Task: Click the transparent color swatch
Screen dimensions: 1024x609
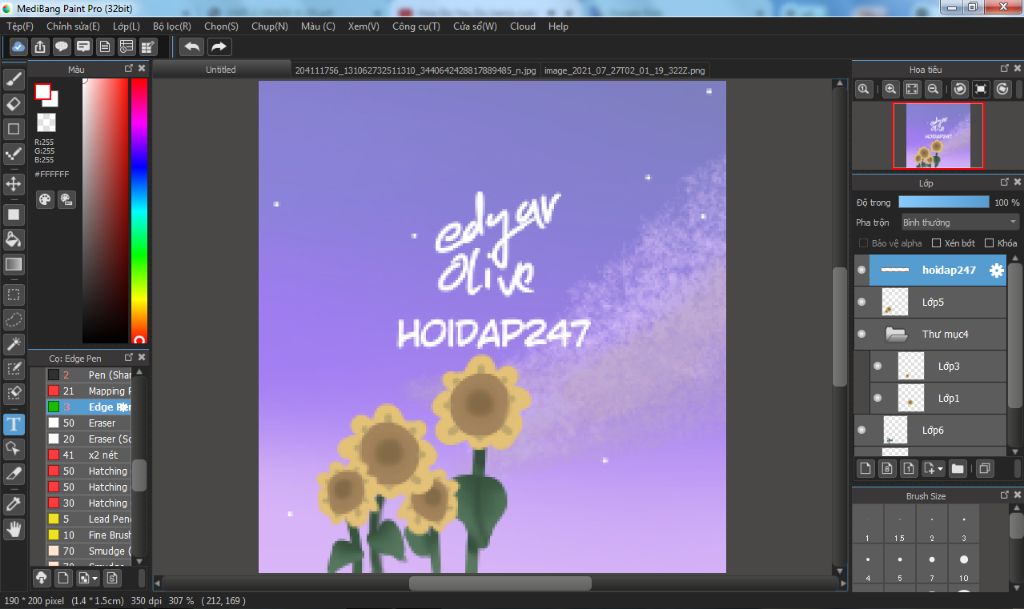Action: coord(46,123)
